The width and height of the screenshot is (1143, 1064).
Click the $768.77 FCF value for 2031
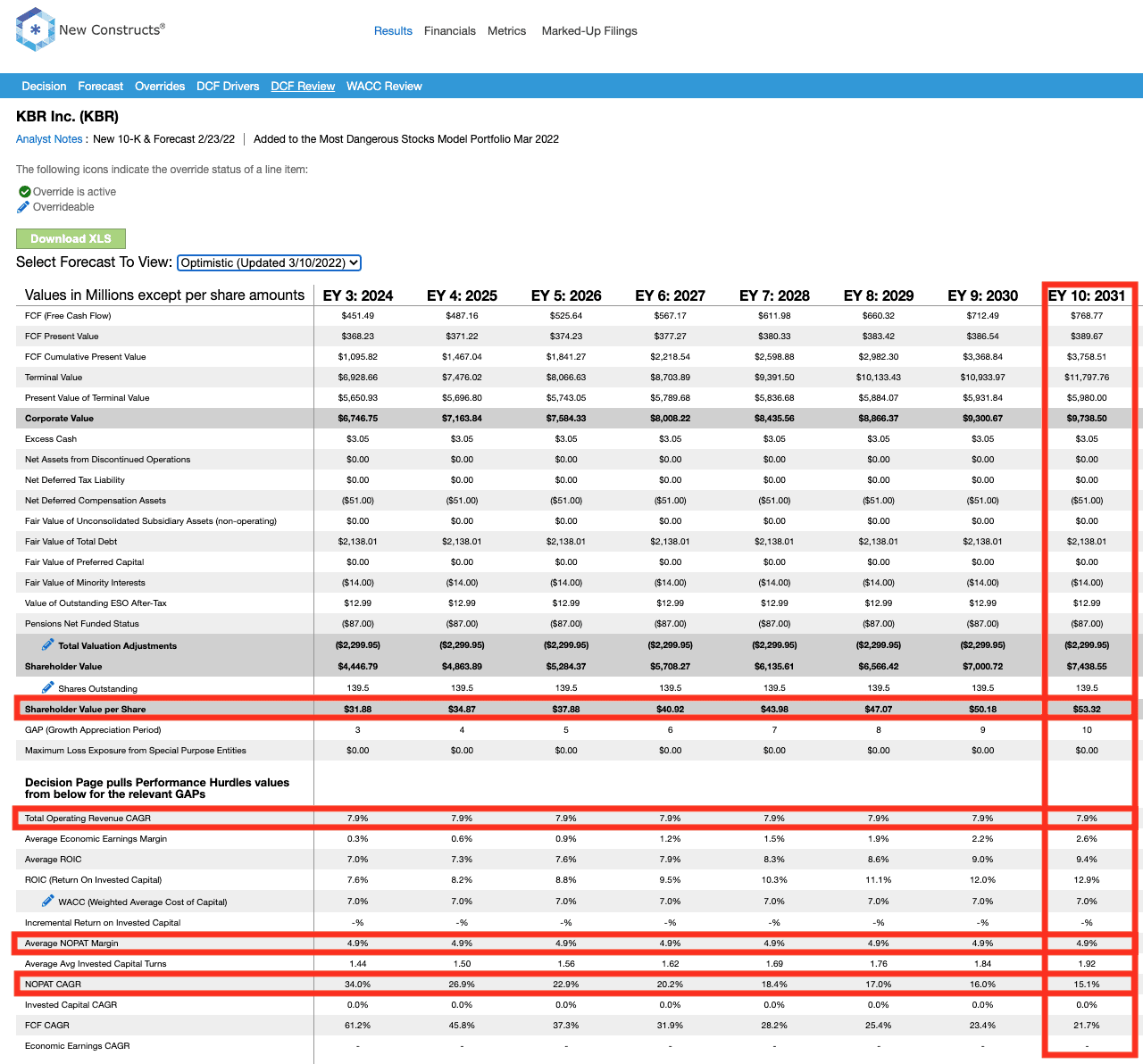pos(1087,316)
